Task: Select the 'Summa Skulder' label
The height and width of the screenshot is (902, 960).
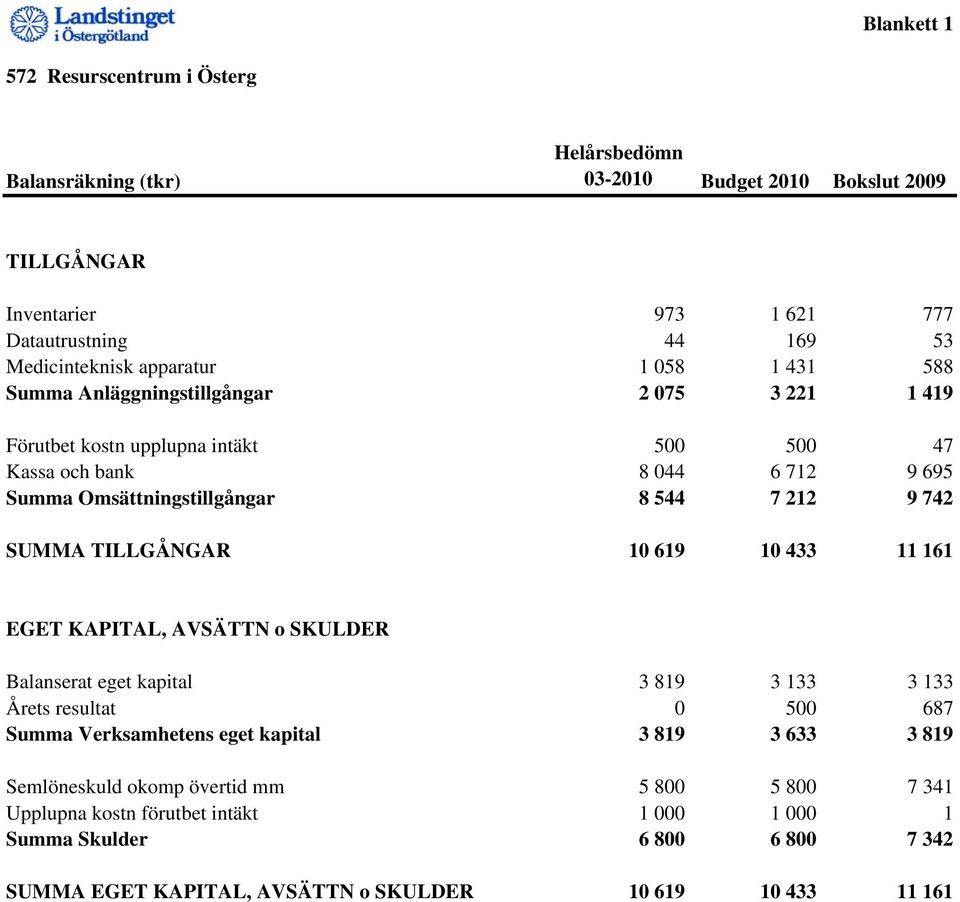Action: [77, 840]
